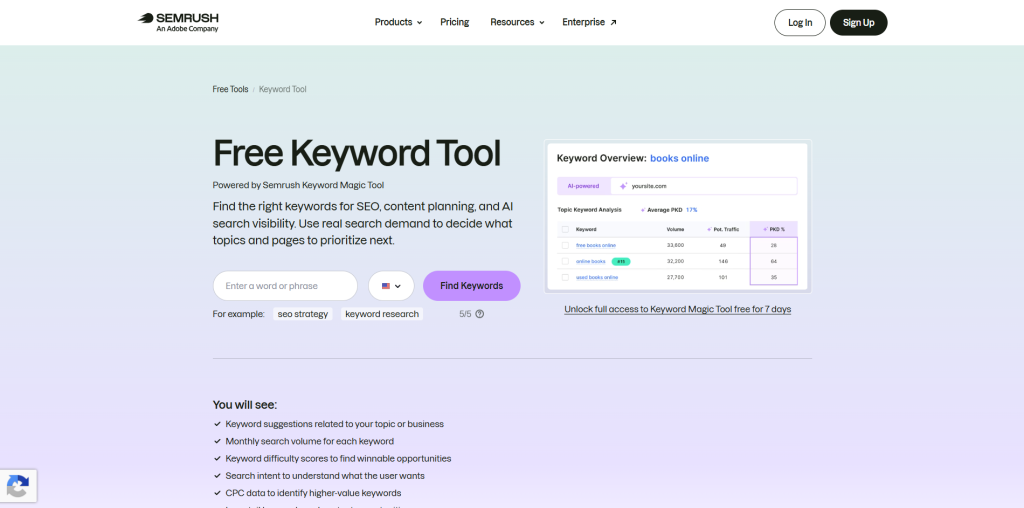The image size is (1024, 508).
Task: Open the Resources menu label
Action: 512,22
